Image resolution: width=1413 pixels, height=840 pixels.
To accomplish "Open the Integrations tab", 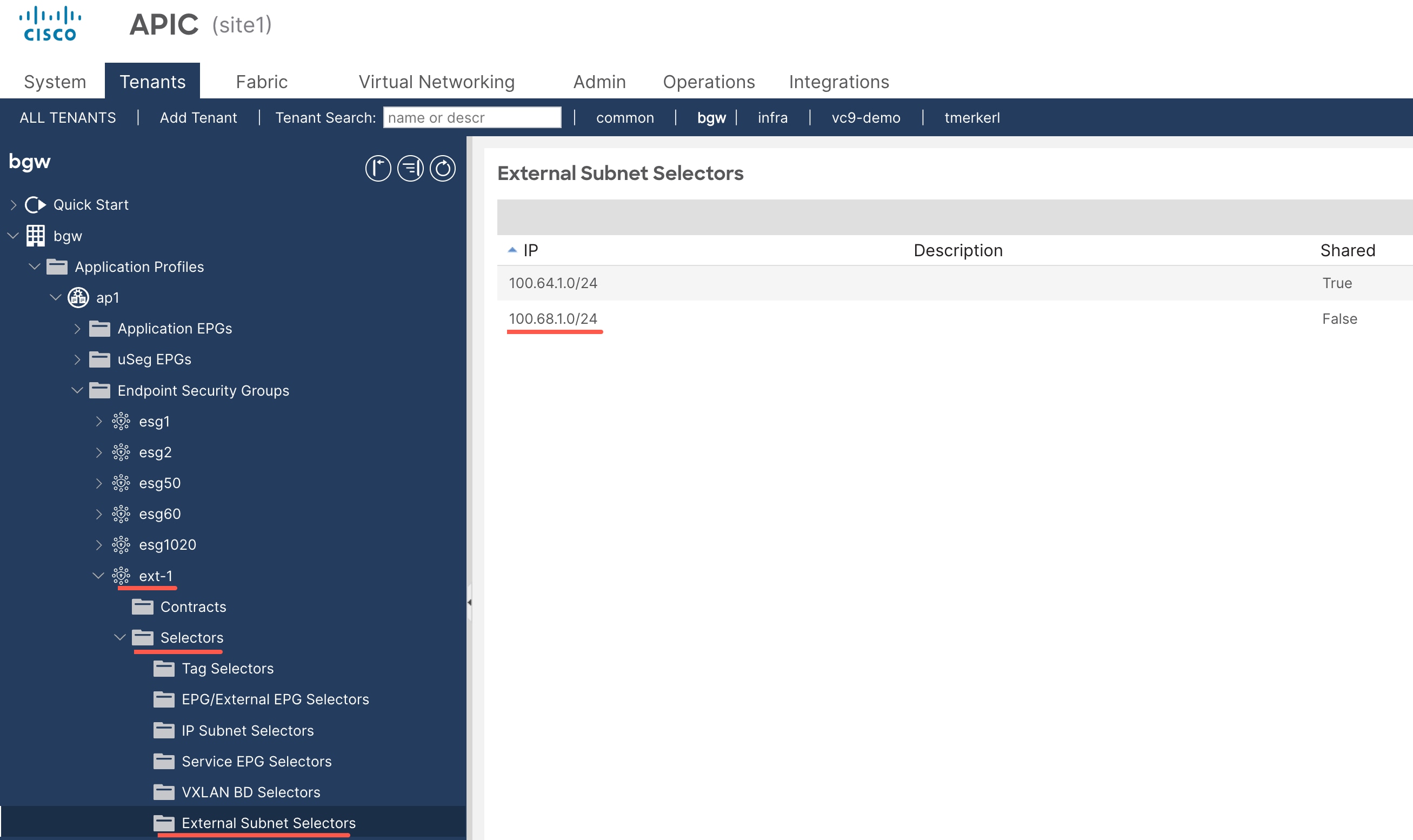I will [838, 82].
